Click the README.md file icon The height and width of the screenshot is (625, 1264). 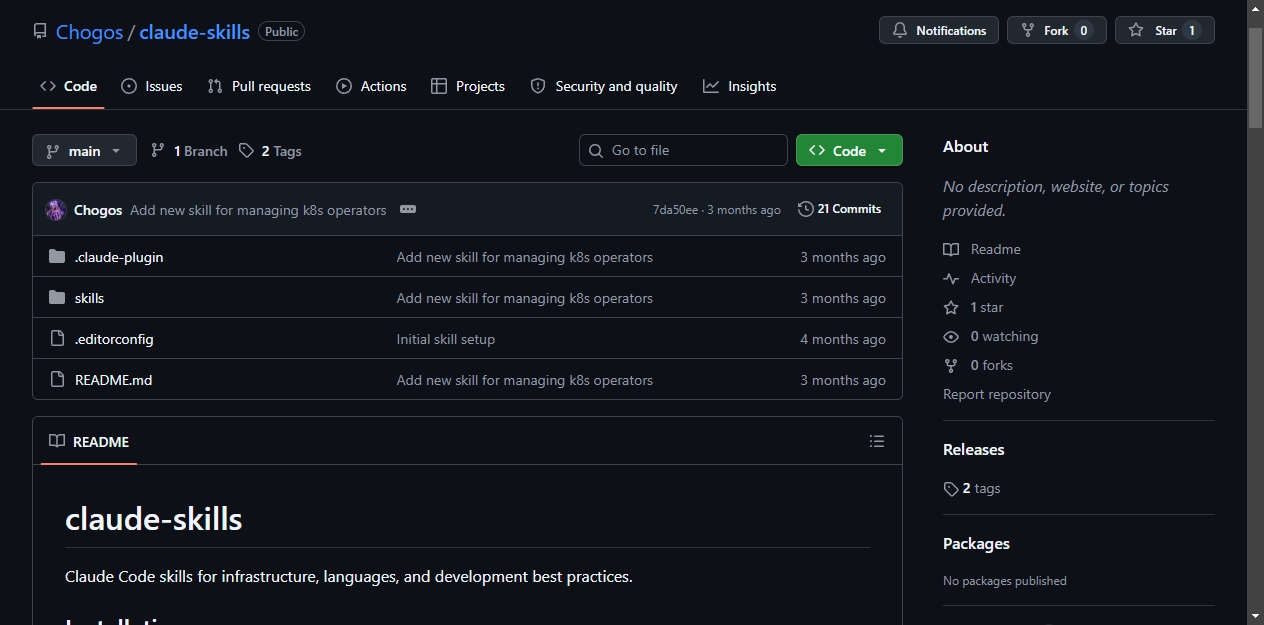pyautogui.click(x=57, y=380)
